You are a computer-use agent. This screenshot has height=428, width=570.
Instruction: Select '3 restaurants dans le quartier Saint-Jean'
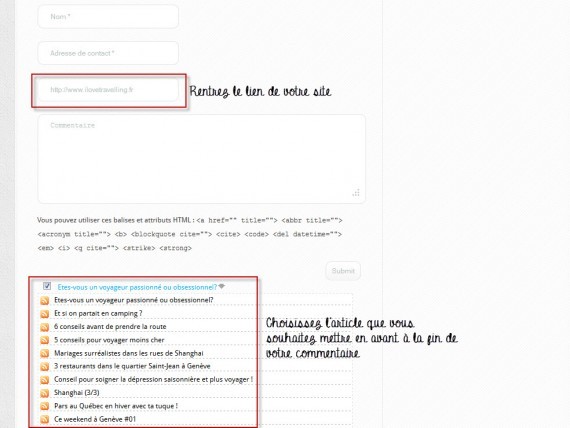[132, 366]
